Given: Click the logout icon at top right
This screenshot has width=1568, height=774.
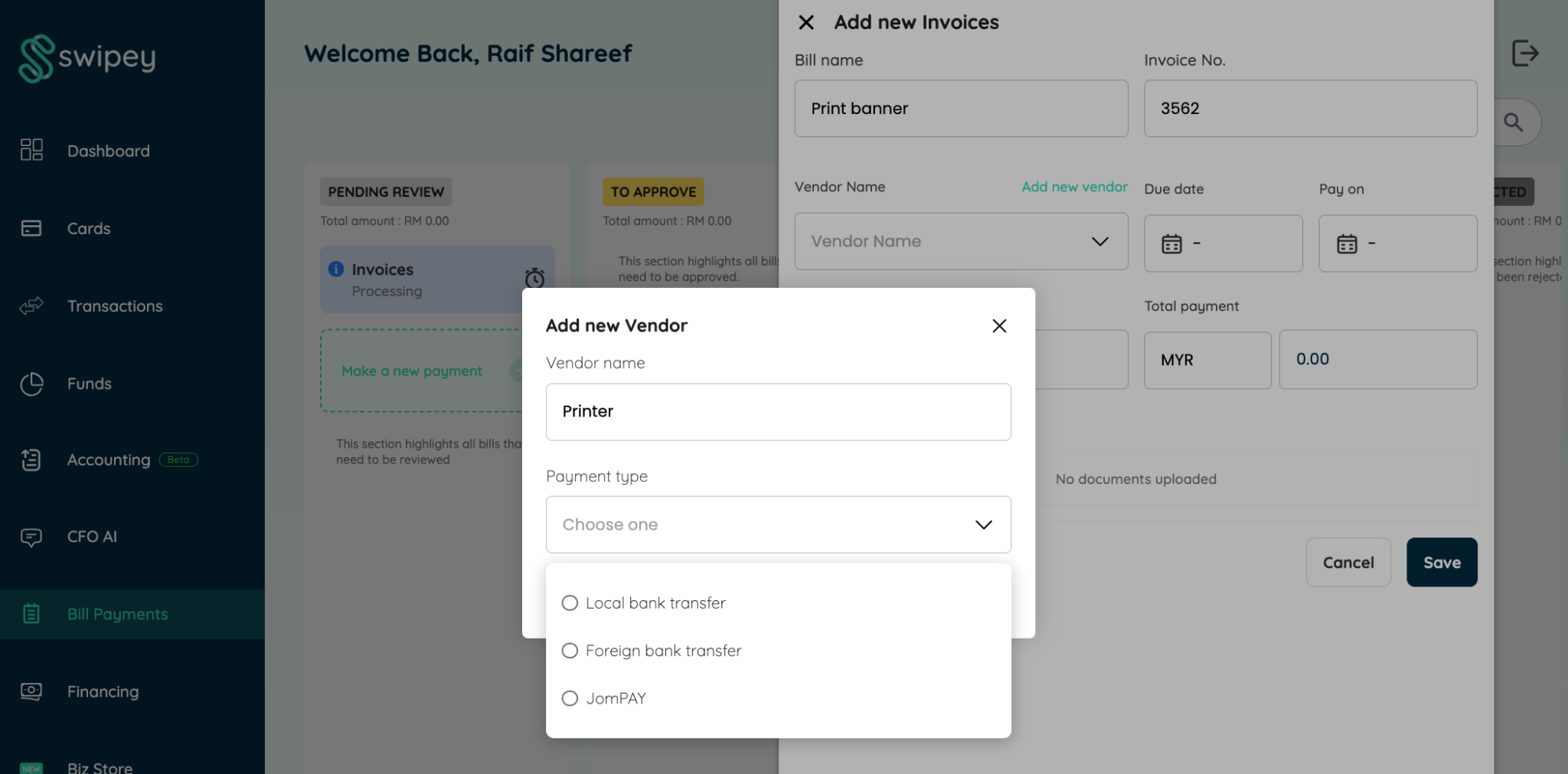Looking at the screenshot, I should [x=1526, y=52].
